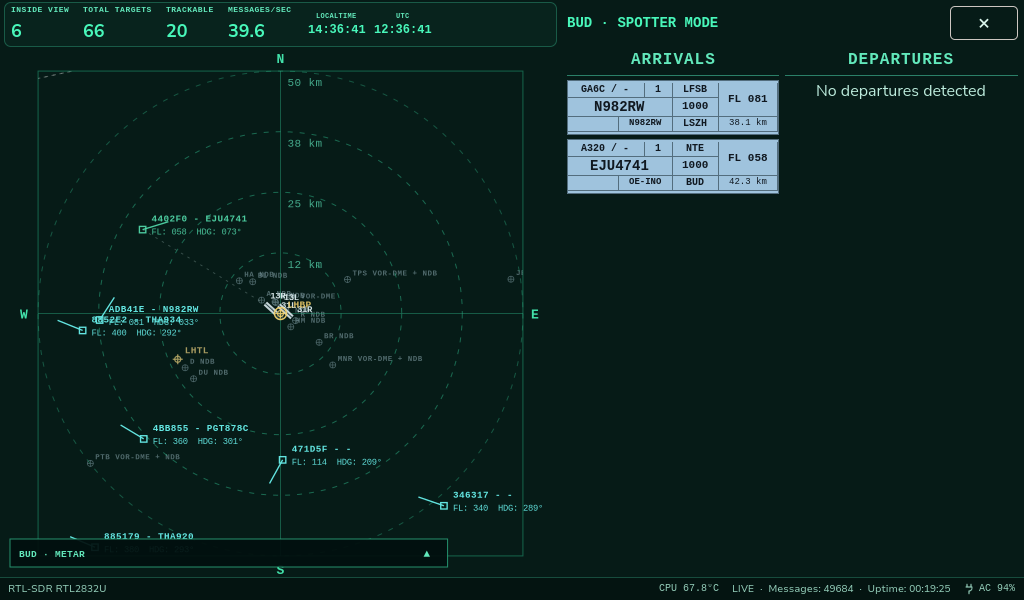The image size is (1024, 600).
Task: Select the EJU4741 aircraft target square
Action: [142, 230]
